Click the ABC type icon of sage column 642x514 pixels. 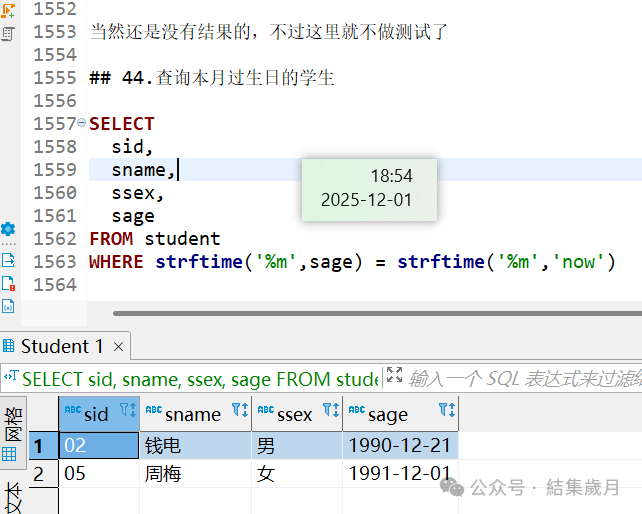[x=357, y=409]
